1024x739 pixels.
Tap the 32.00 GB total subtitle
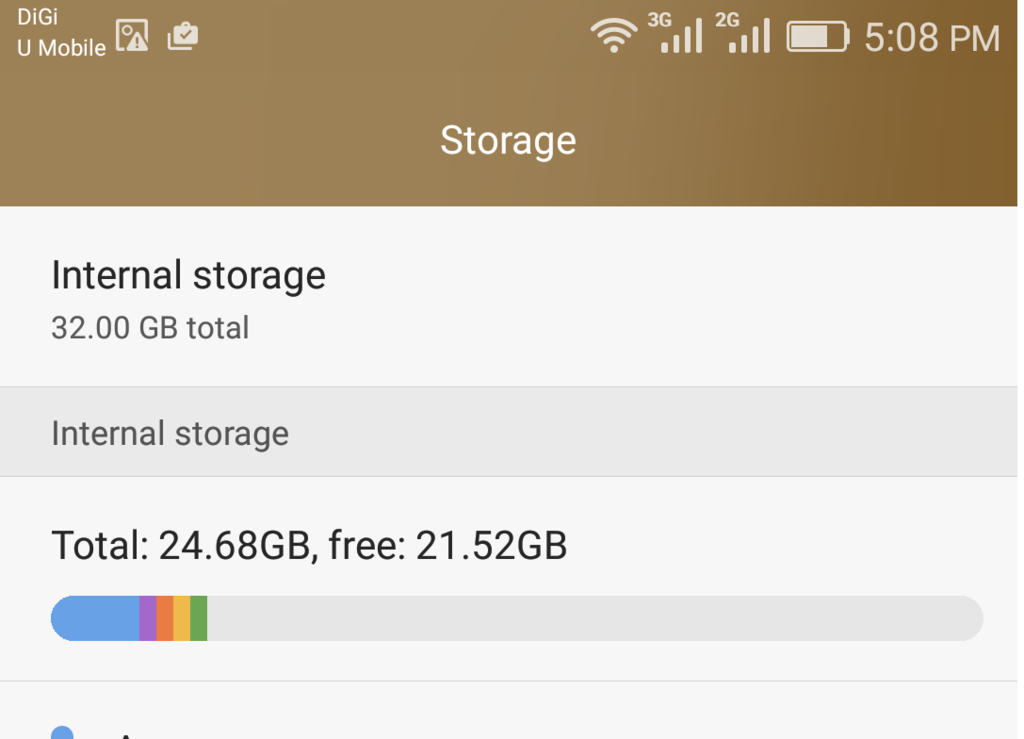point(150,328)
